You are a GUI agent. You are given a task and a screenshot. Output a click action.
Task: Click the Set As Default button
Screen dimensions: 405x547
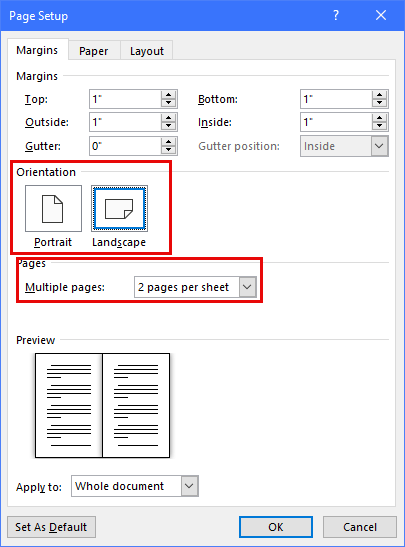click(x=51, y=527)
